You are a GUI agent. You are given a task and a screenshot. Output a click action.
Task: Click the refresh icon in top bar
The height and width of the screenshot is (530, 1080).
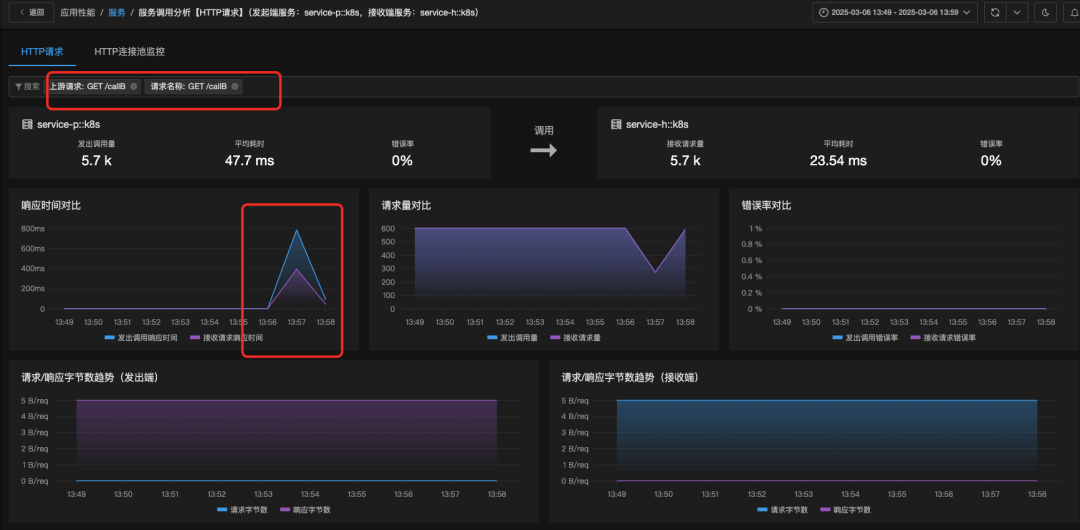tap(994, 13)
